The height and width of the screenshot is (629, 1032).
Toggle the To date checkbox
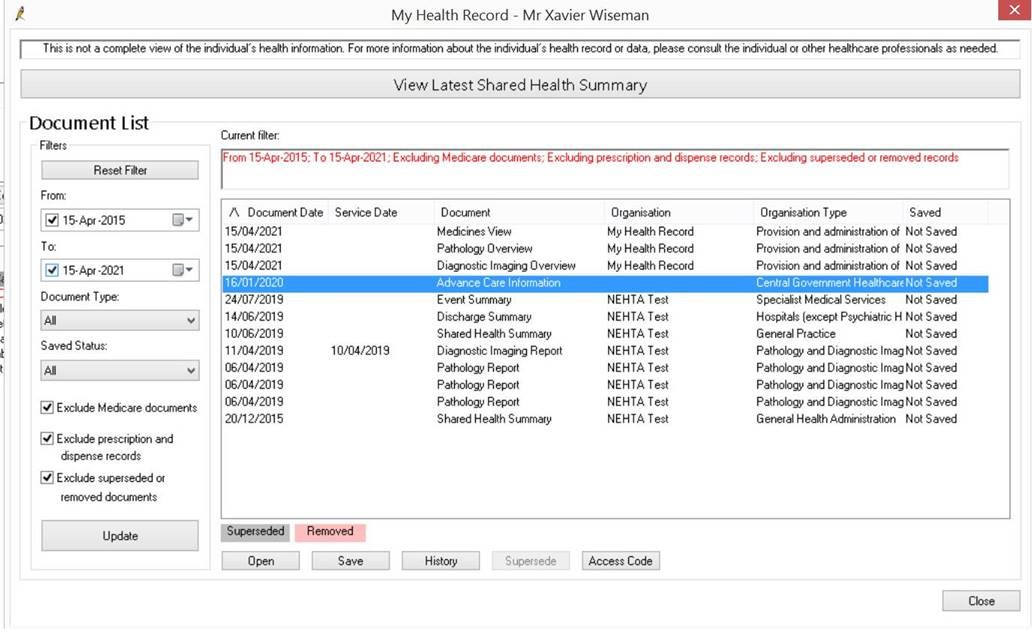point(52,270)
